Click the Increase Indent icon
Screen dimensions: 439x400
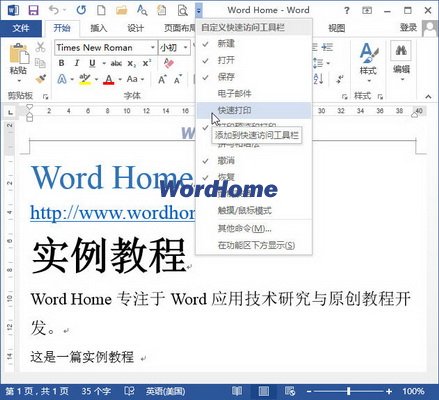tap(327, 47)
